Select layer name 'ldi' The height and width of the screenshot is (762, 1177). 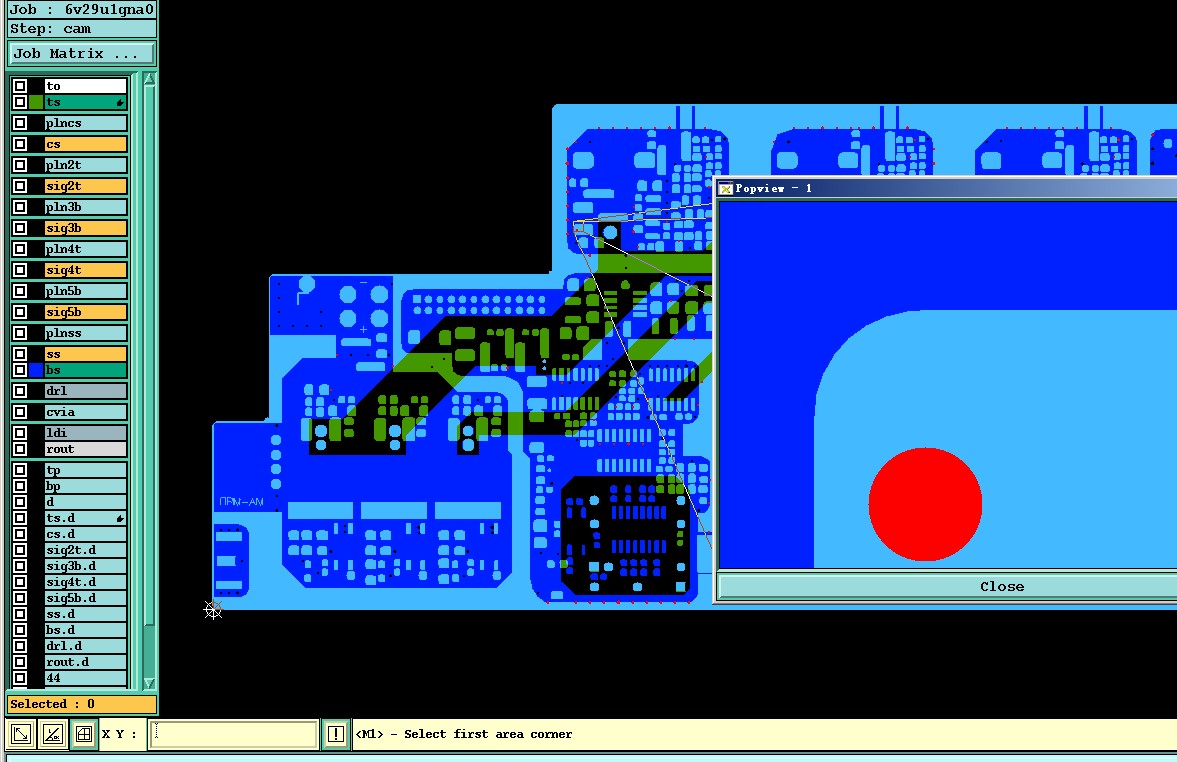[86, 433]
